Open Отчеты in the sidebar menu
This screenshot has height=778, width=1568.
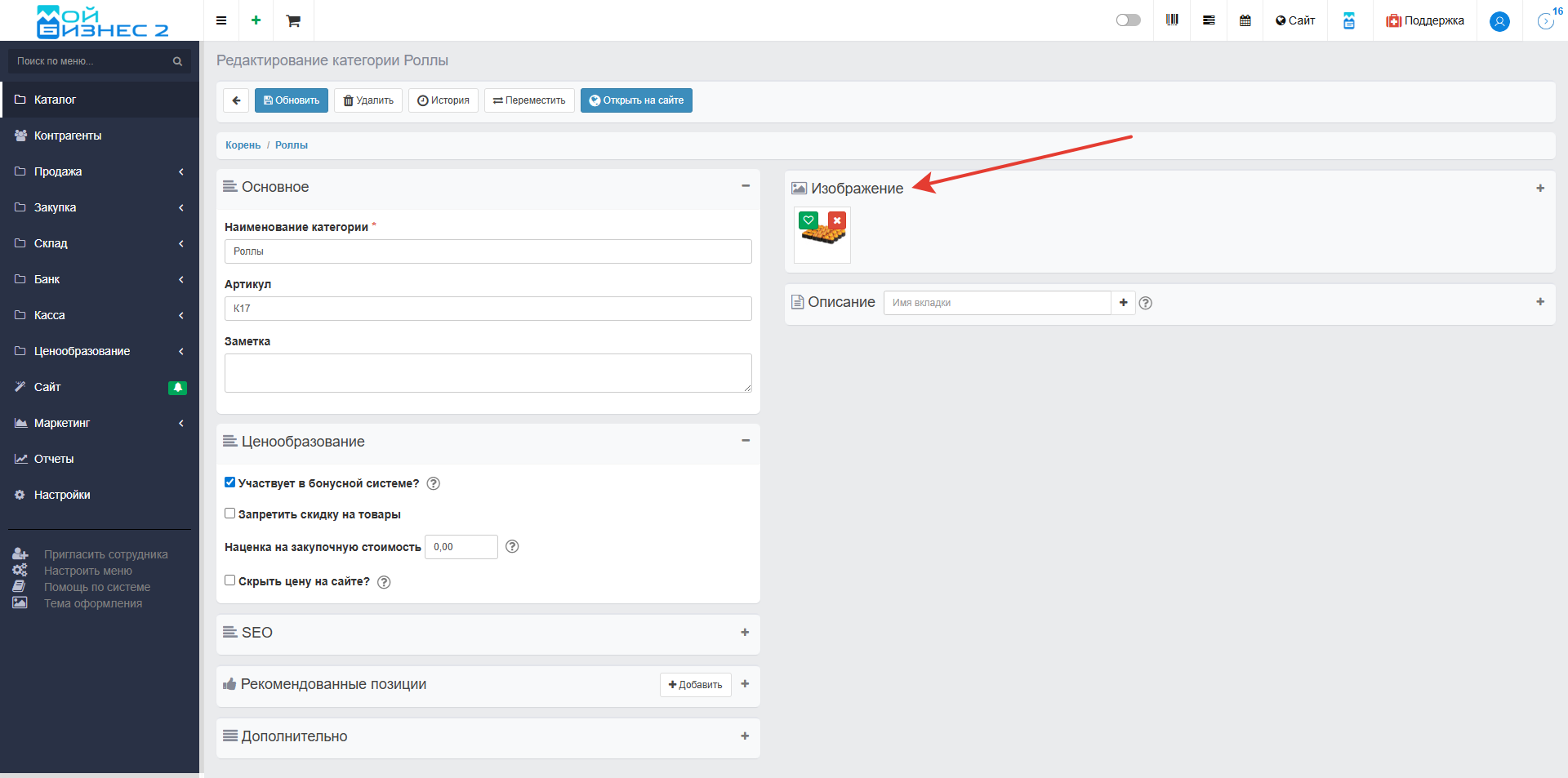(54, 459)
